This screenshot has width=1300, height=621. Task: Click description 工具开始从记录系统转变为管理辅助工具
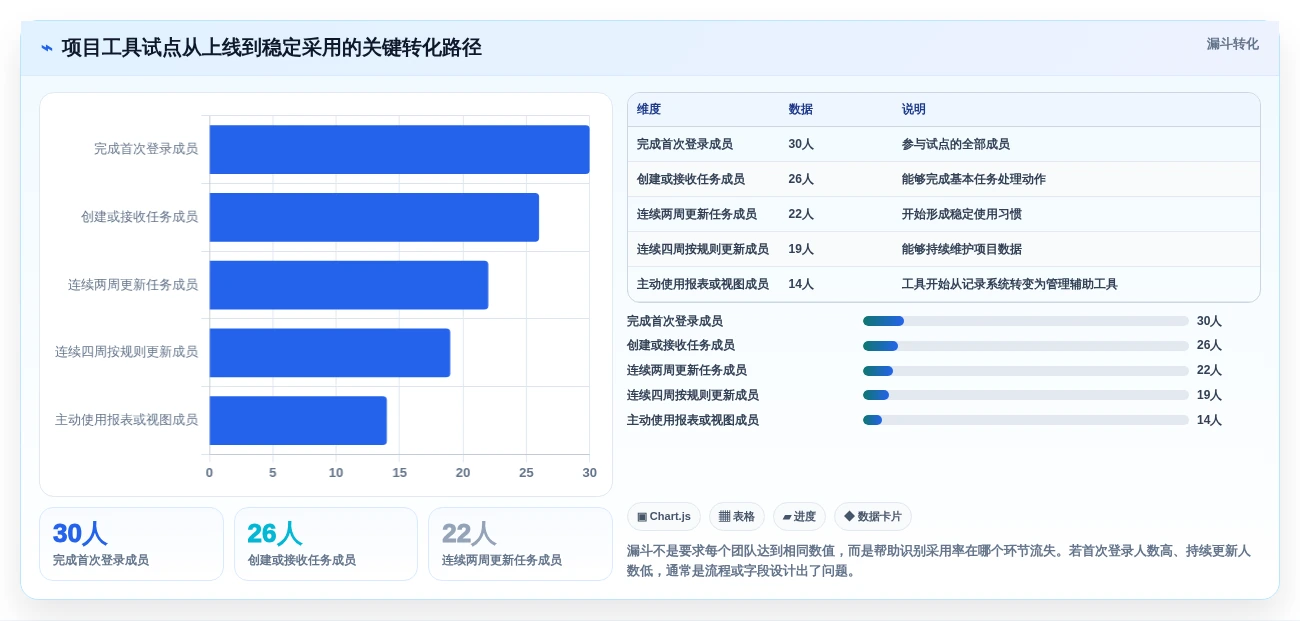(1010, 284)
